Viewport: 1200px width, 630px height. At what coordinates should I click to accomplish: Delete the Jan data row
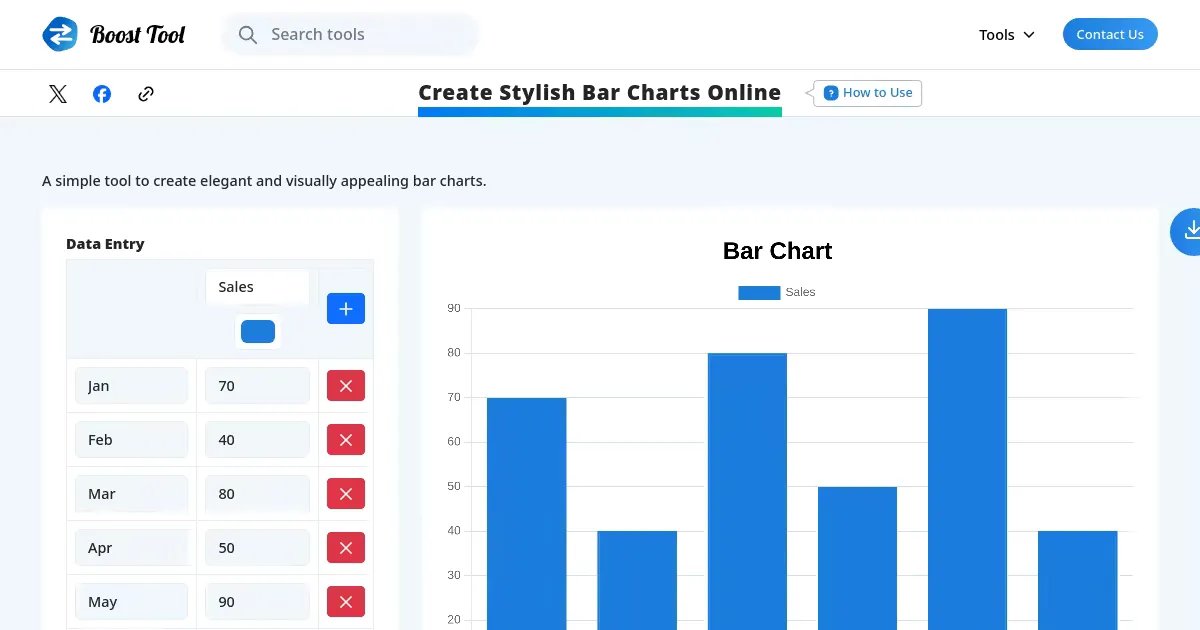[x=345, y=386]
